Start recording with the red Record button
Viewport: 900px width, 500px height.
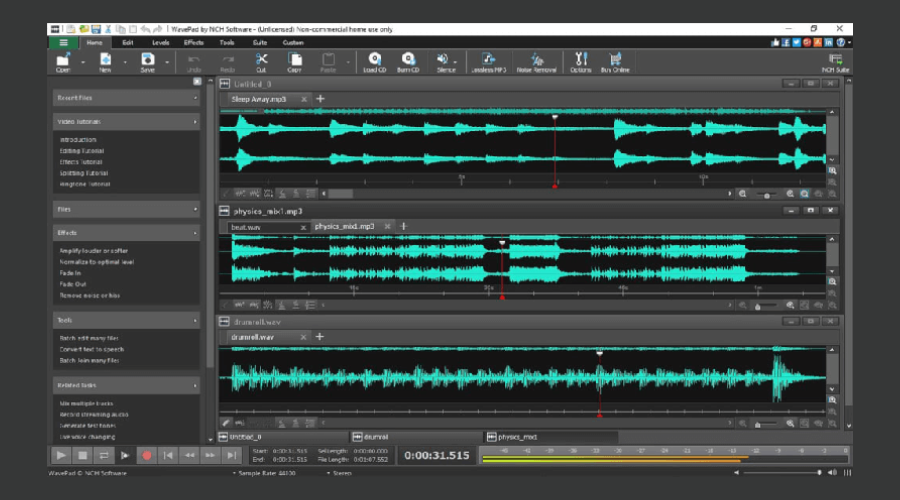coord(146,455)
